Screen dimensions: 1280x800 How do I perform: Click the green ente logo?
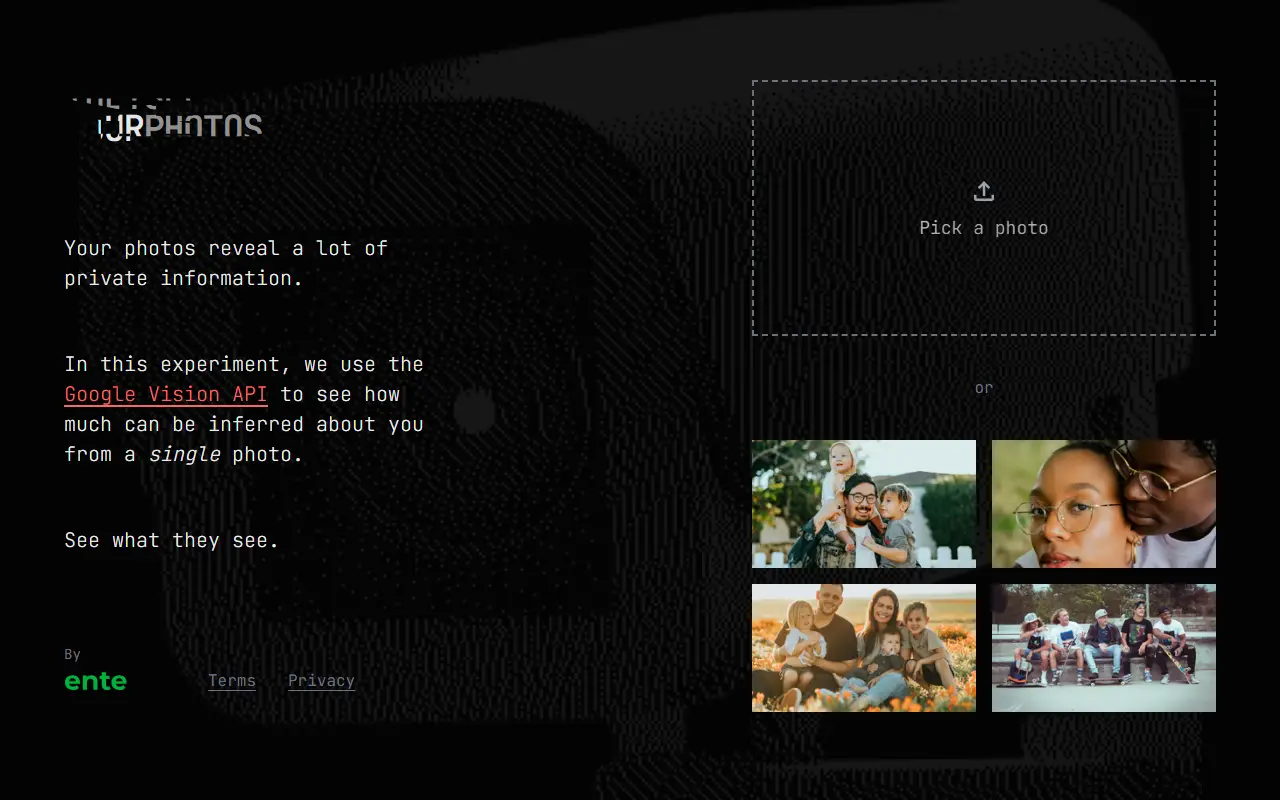[x=96, y=682]
